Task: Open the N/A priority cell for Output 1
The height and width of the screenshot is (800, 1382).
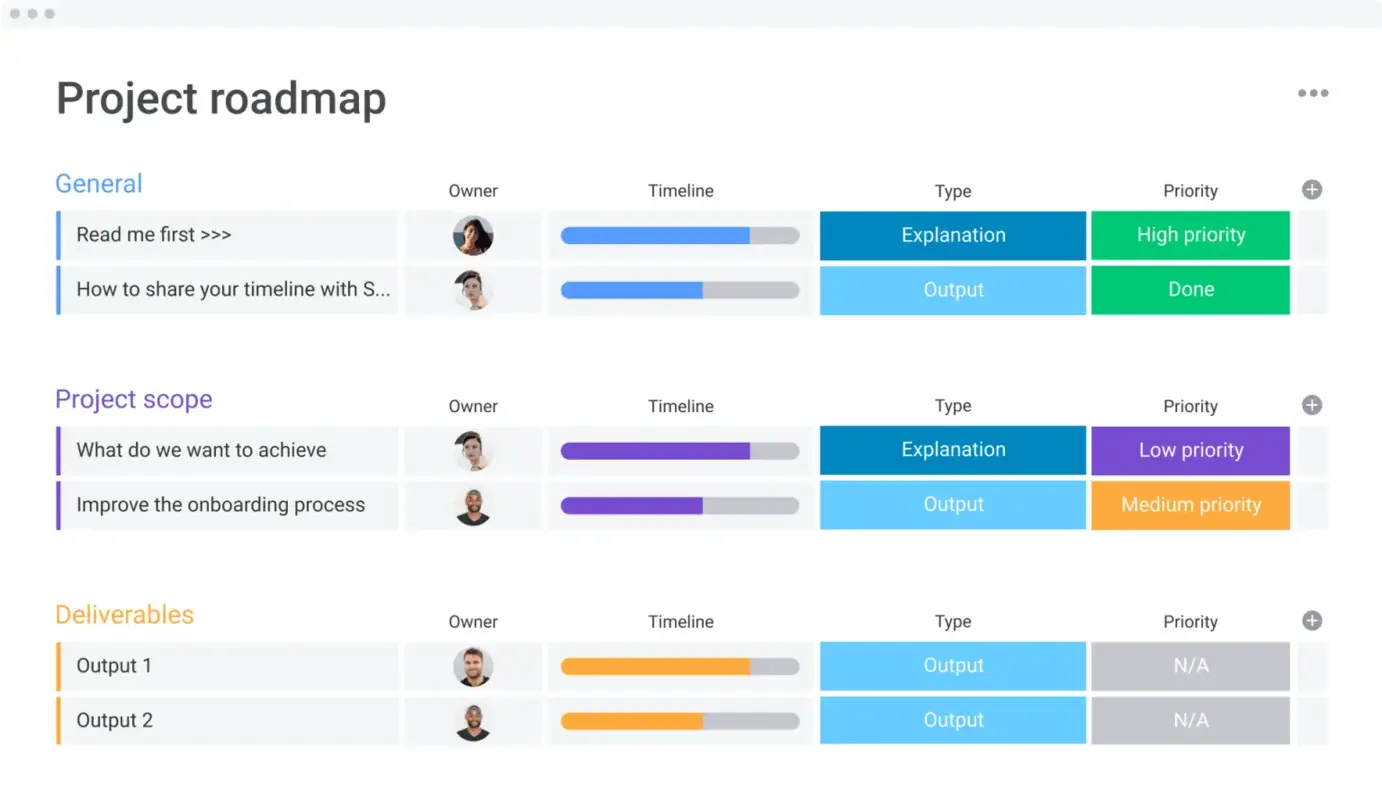Action: (1190, 666)
